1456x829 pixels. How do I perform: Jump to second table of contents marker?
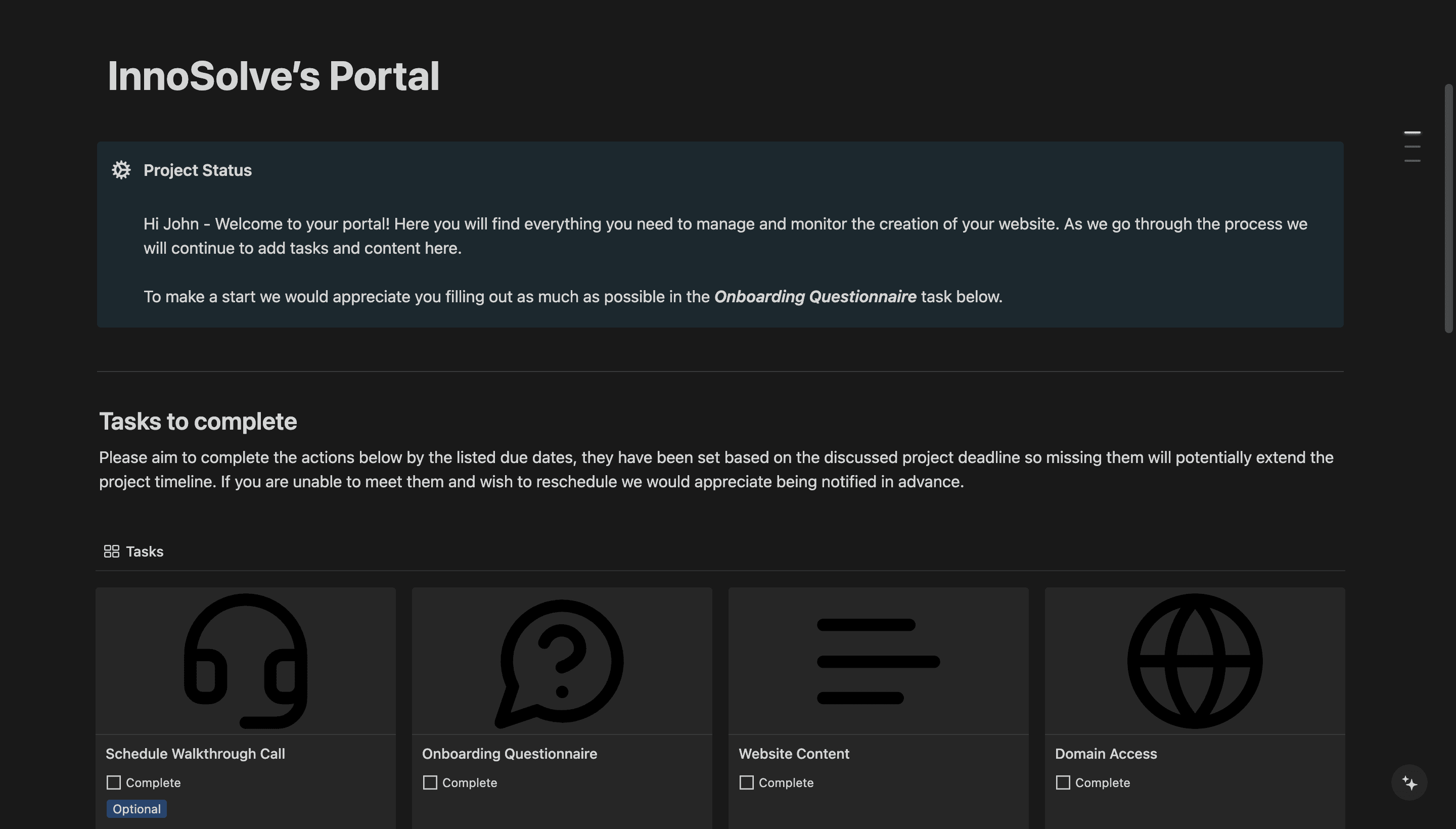coord(1412,147)
